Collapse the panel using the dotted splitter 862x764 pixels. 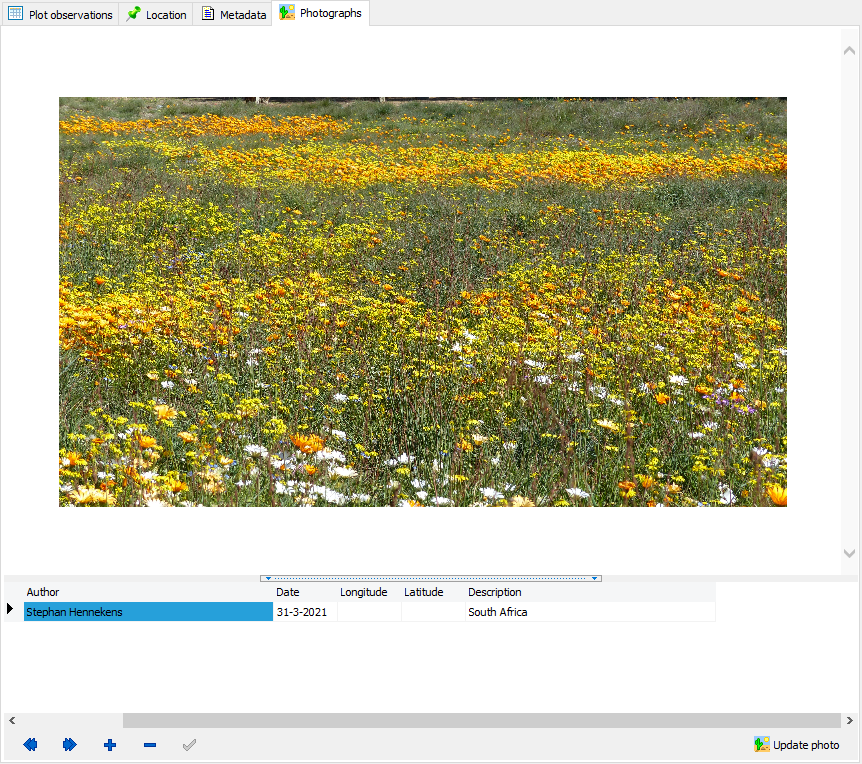coord(431,578)
